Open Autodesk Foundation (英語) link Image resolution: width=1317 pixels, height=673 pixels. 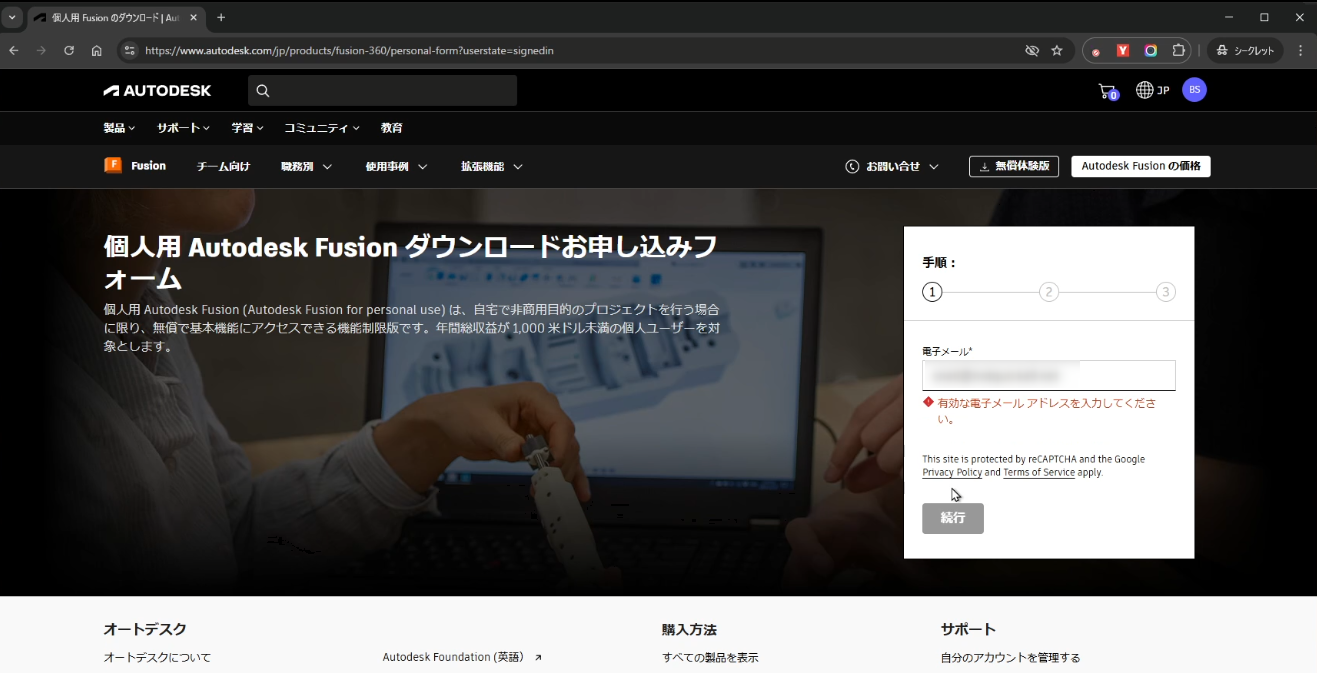(x=462, y=657)
